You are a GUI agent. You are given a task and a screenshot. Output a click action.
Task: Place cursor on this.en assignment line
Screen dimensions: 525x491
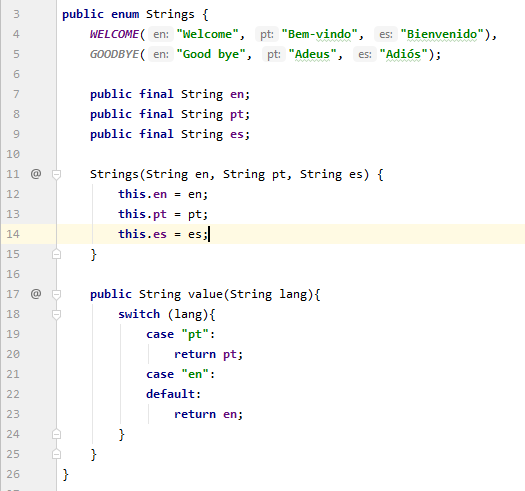163,194
